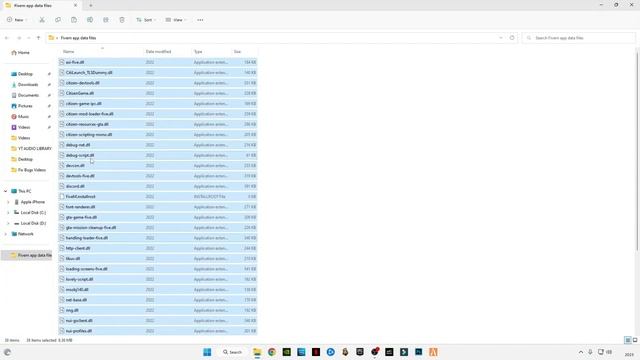Open the New dropdown menu
This screenshot has width=640, height=360.
(17, 20)
